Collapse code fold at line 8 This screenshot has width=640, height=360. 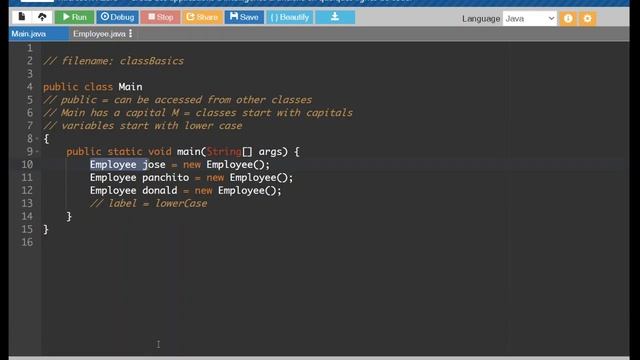click(x=37, y=139)
